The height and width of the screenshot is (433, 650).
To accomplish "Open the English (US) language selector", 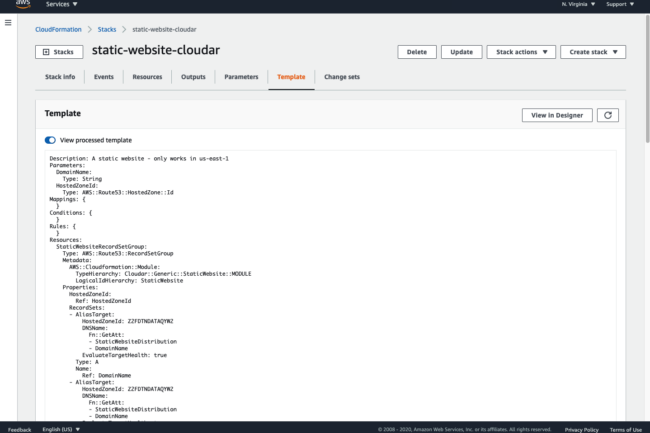I will (x=61, y=429).
